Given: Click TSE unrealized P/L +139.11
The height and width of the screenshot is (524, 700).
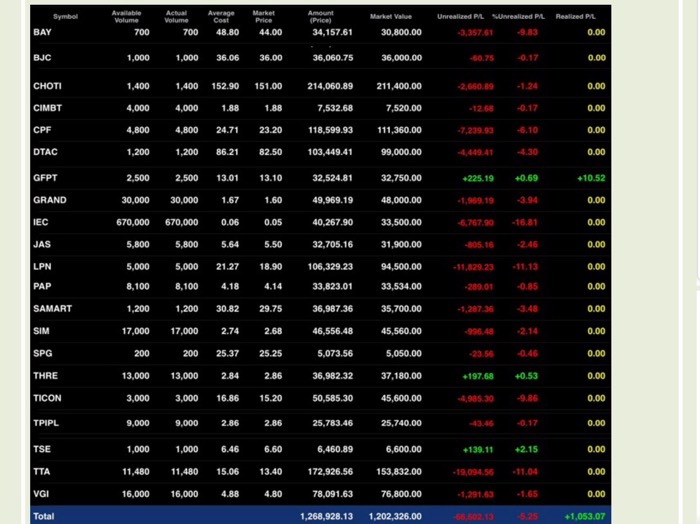Looking at the screenshot, I should point(478,449).
